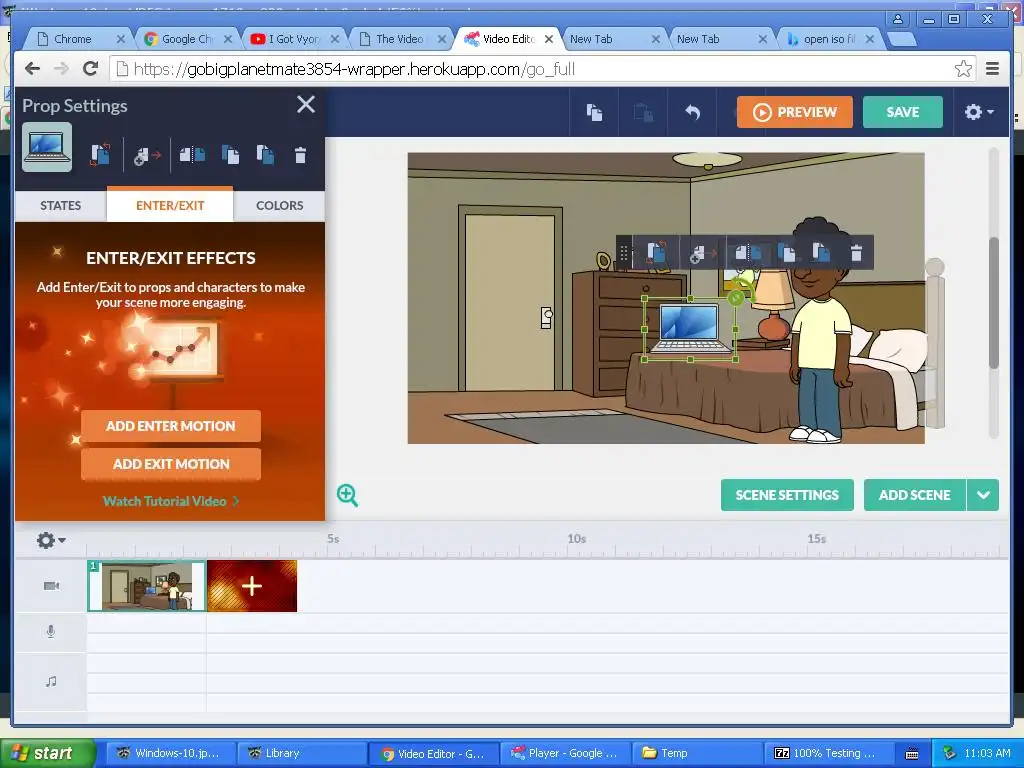
Task: Click ADD EXIT MOTION button
Action: click(170, 464)
